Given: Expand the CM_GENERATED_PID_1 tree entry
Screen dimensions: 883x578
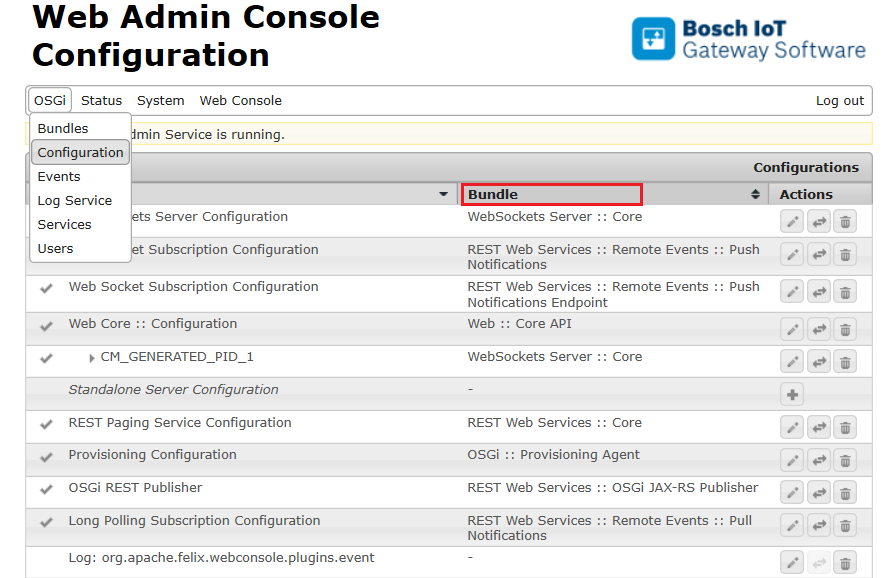Looking at the screenshot, I should pyautogui.click(x=91, y=357).
